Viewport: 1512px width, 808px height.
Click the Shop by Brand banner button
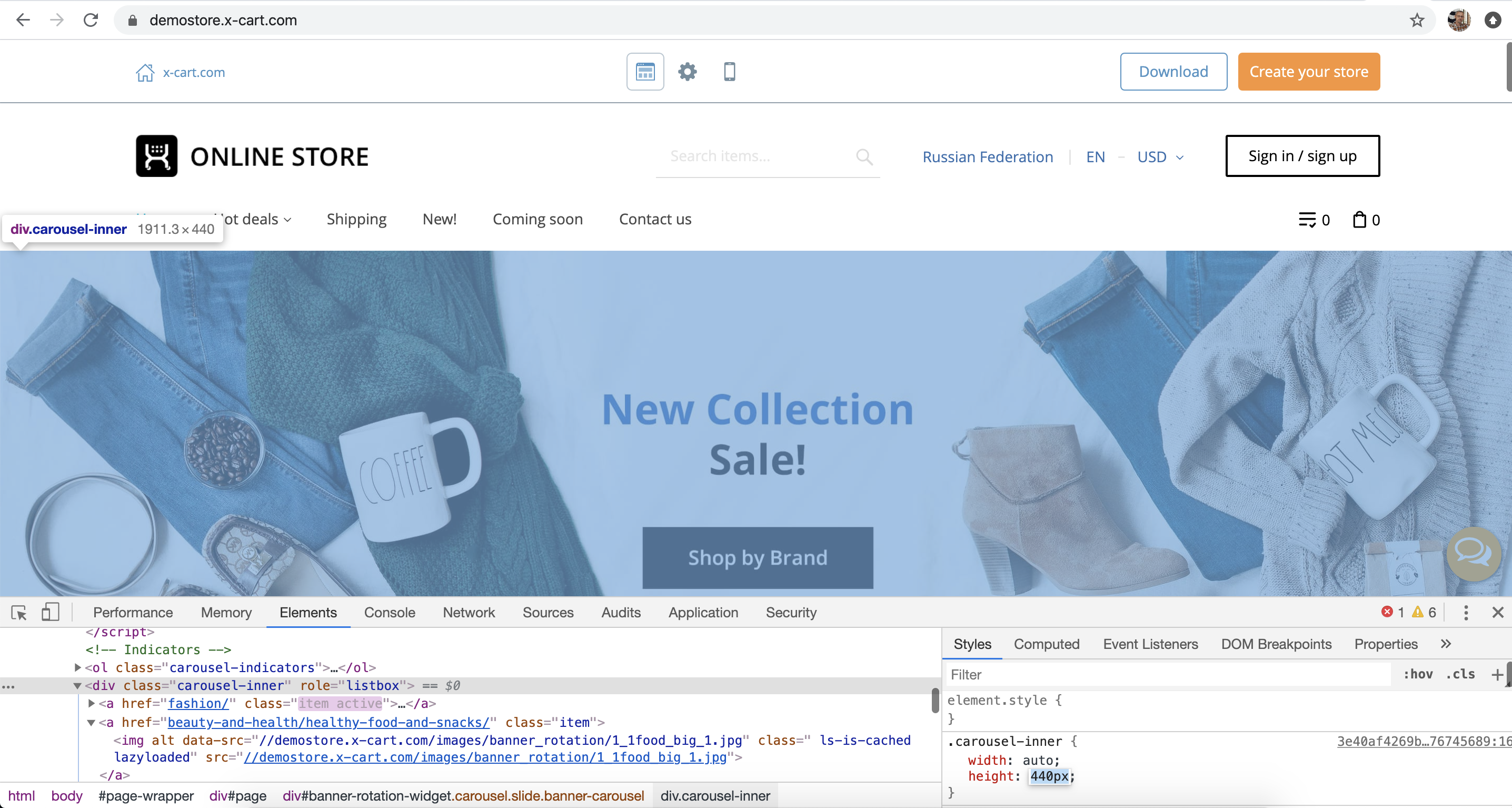click(757, 557)
